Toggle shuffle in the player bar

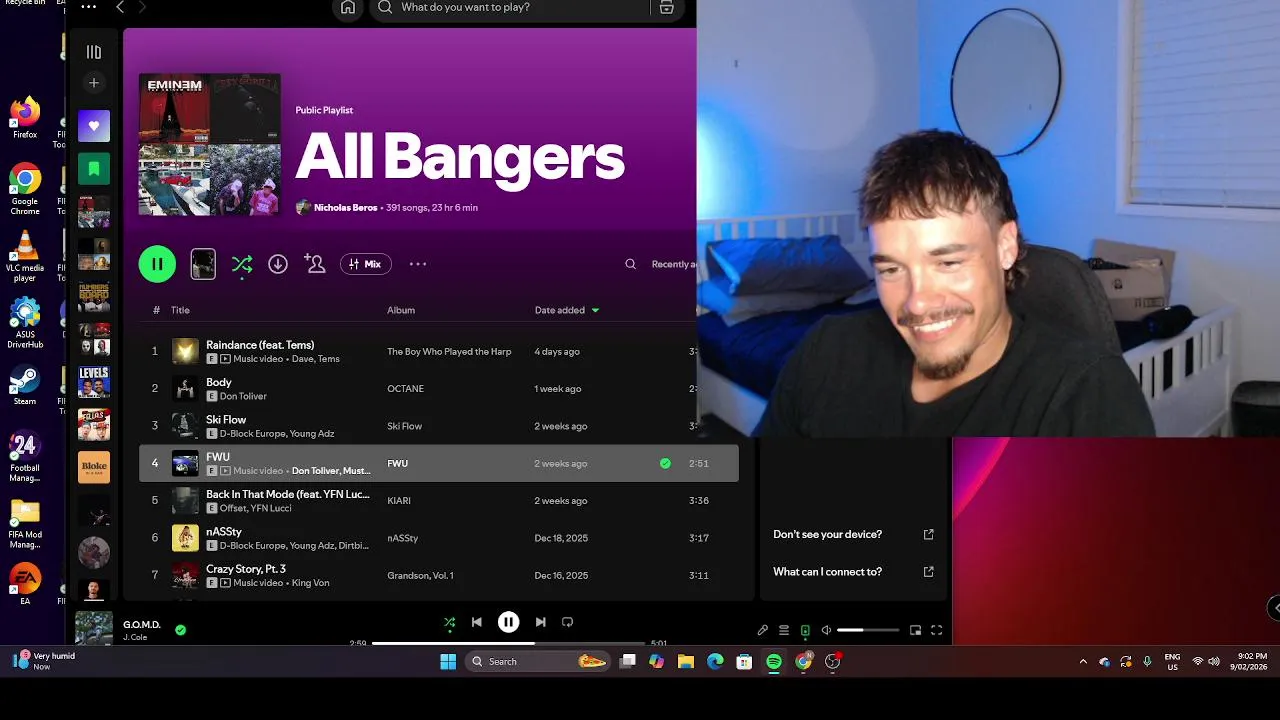(x=450, y=622)
